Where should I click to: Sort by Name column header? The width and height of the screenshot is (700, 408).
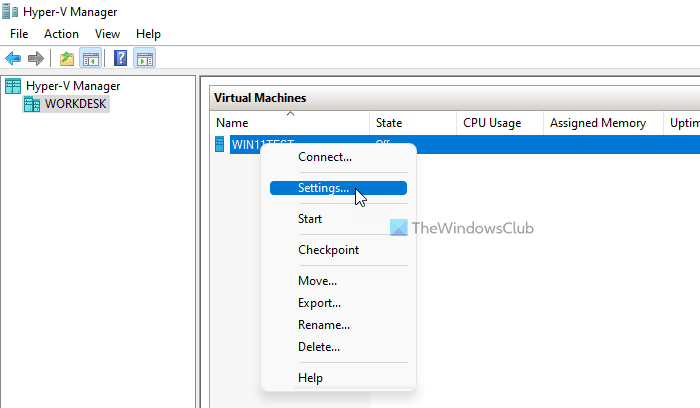tap(290, 123)
